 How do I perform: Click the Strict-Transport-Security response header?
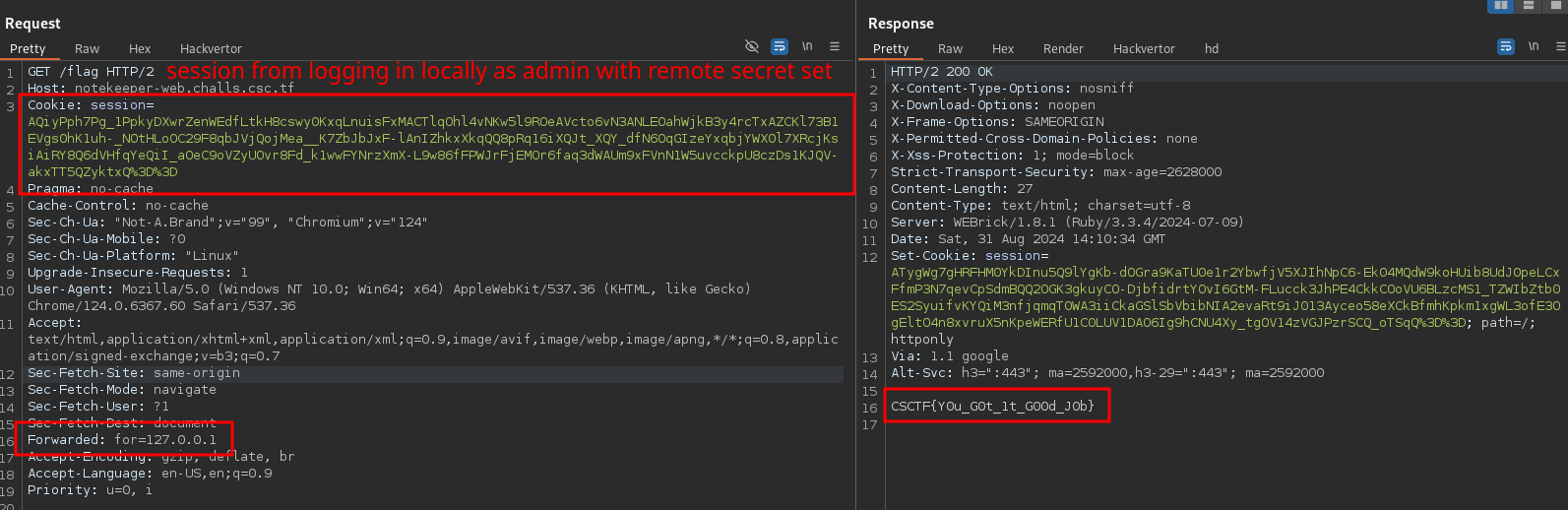1056,172
